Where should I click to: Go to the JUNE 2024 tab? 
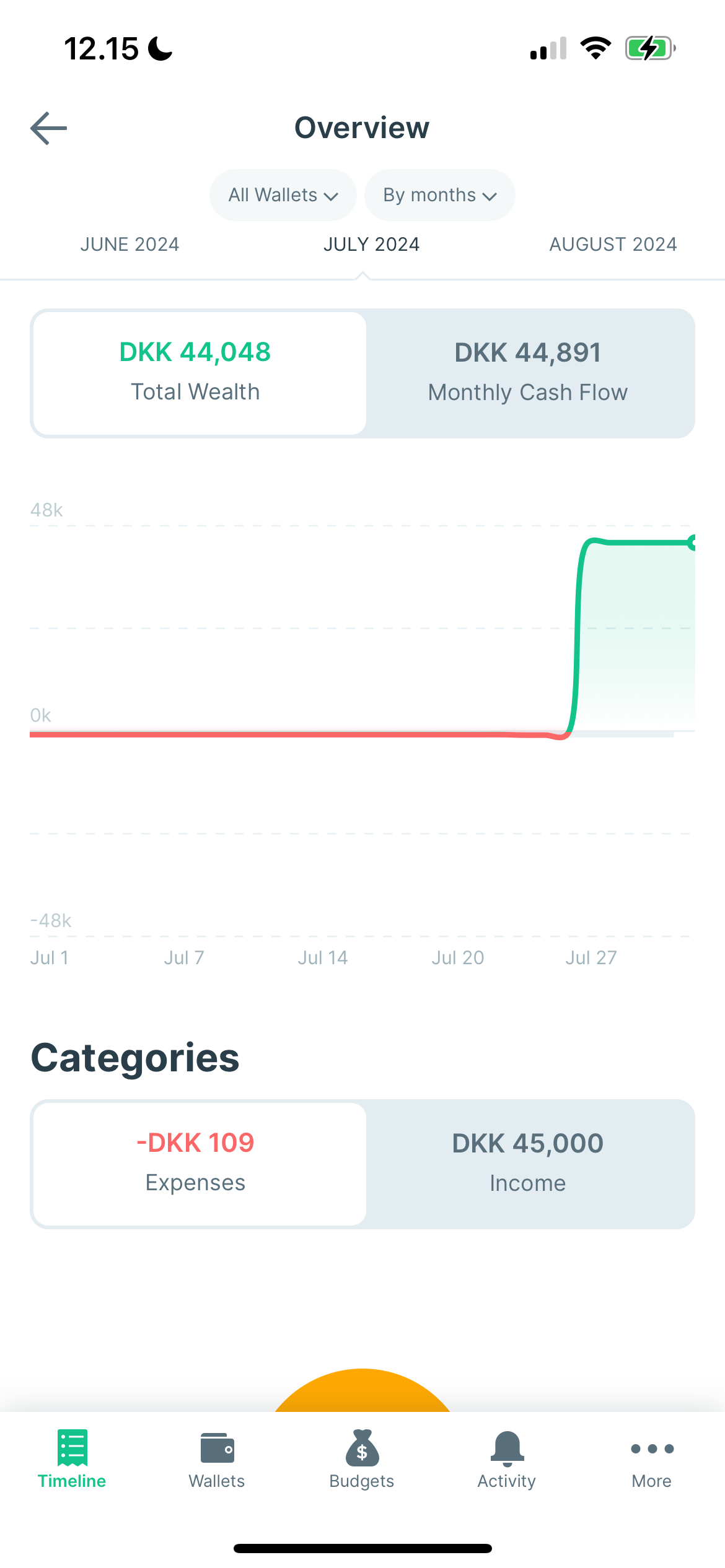(130, 245)
